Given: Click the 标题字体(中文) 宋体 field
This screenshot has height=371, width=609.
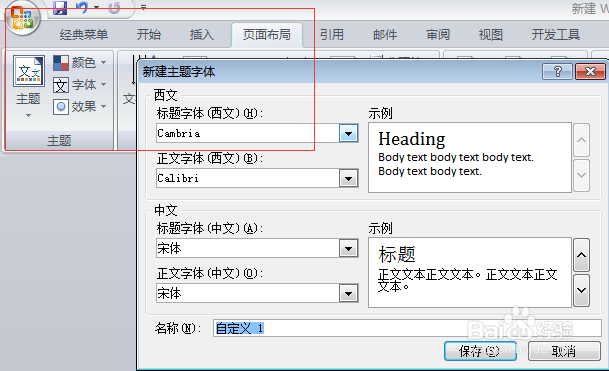Looking at the screenshot, I should [247, 248].
